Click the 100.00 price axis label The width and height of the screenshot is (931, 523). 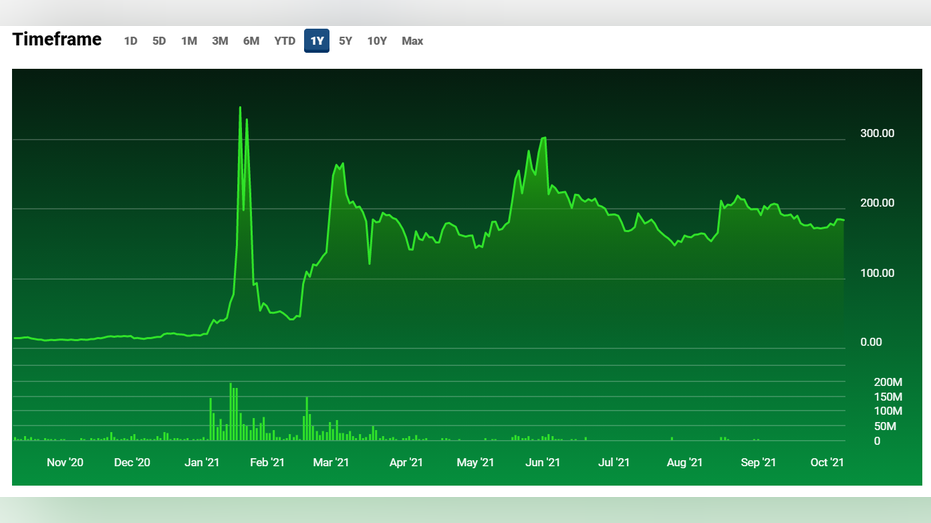click(x=877, y=273)
